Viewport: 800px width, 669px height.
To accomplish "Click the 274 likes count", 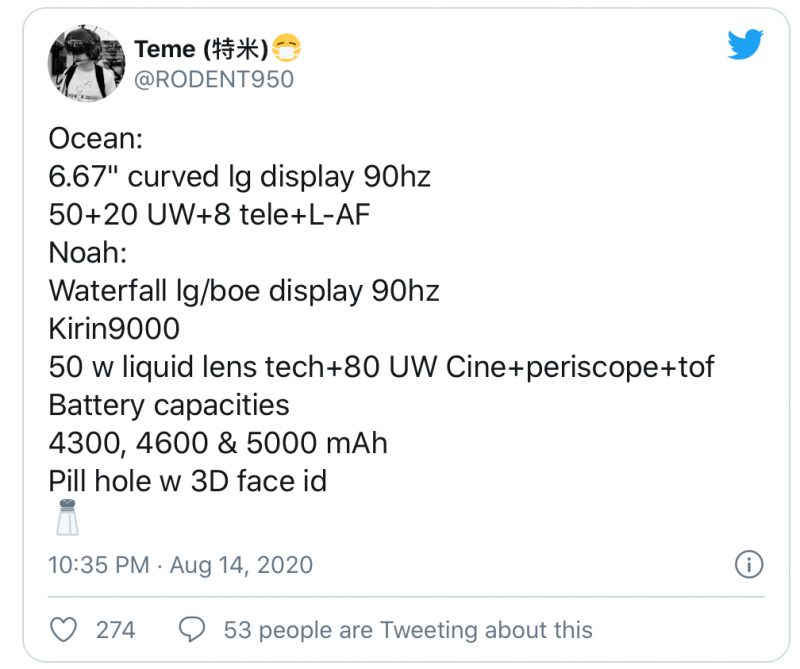I will [116, 630].
